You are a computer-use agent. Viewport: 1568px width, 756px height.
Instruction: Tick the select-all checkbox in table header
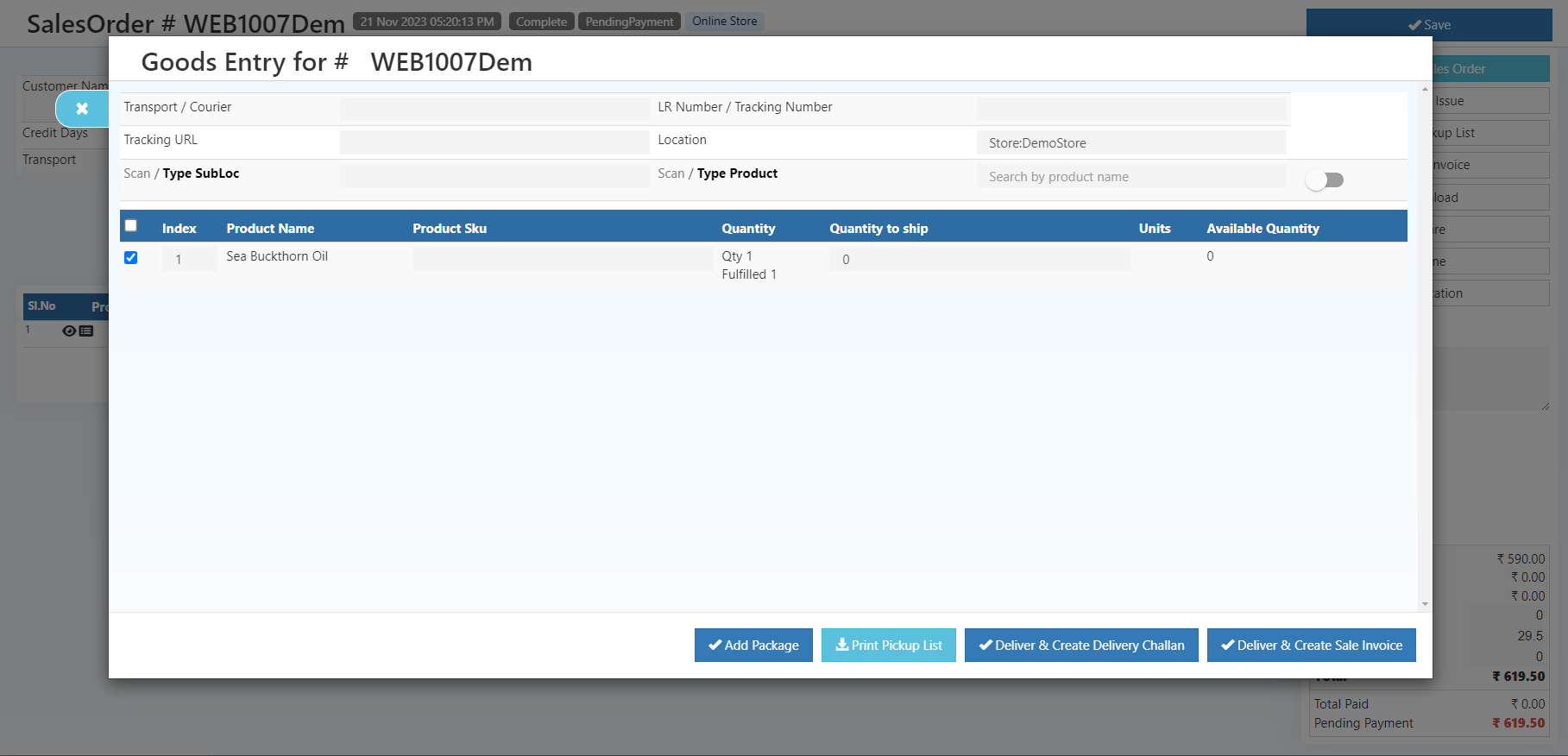(x=131, y=226)
